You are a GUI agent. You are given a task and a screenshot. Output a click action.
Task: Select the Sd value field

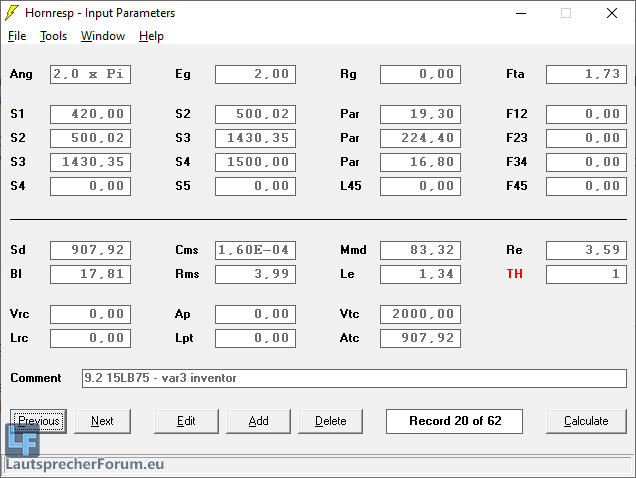coord(90,250)
